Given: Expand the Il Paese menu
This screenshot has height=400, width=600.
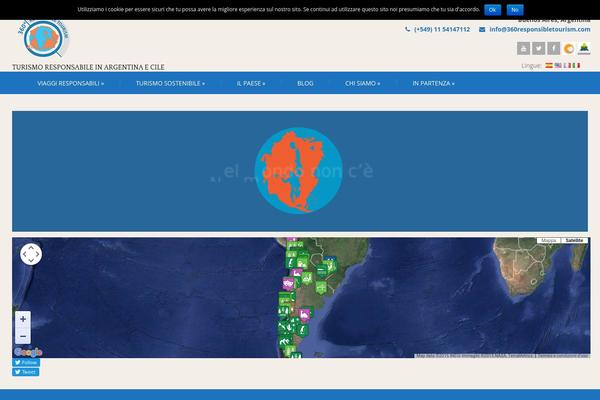Looking at the screenshot, I should point(251,83).
